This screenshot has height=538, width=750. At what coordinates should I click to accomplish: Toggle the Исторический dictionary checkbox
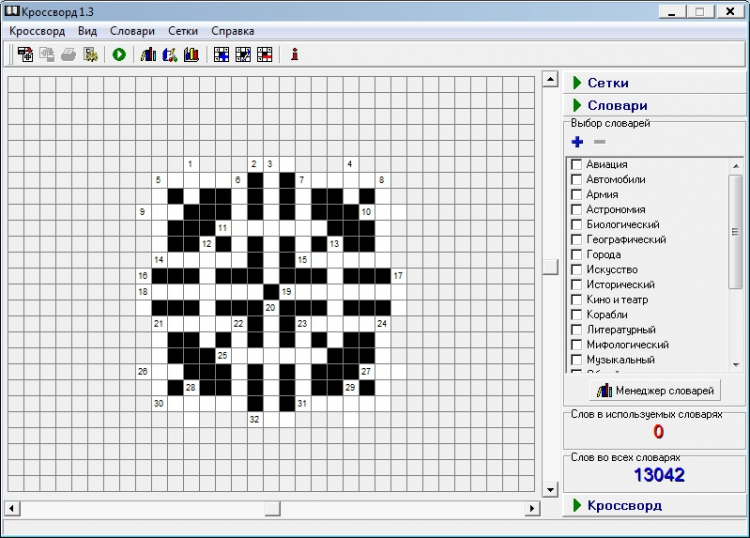tap(577, 285)
